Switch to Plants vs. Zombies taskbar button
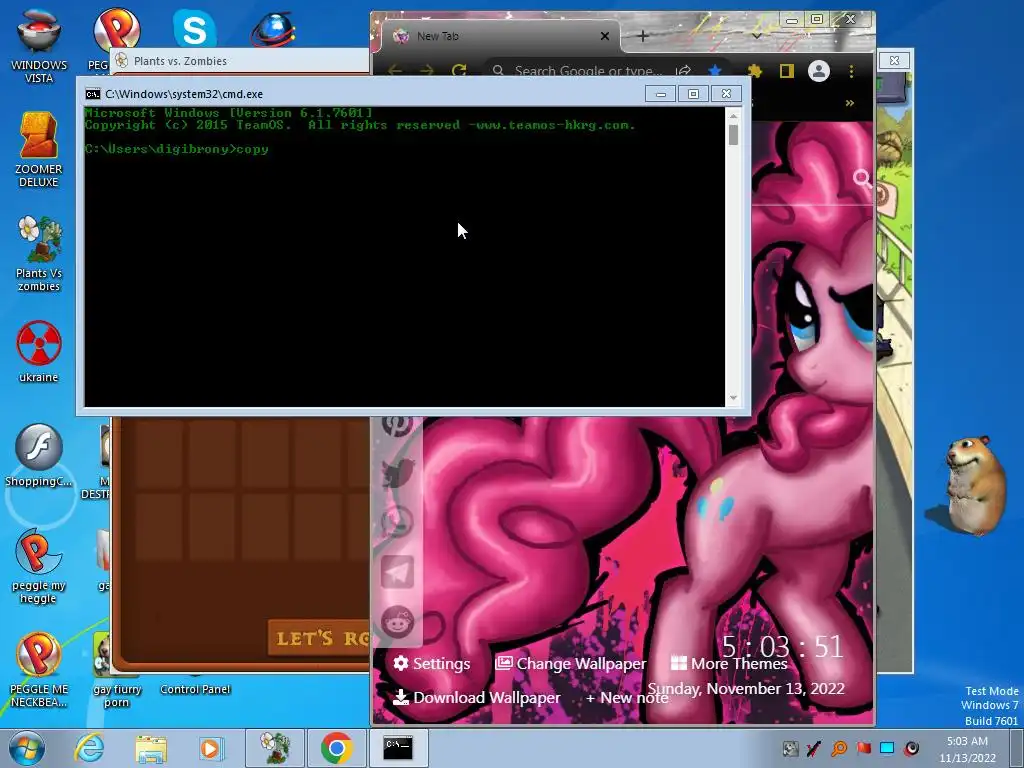Screen dimensions: 1024x768 (x=274, y=748)
